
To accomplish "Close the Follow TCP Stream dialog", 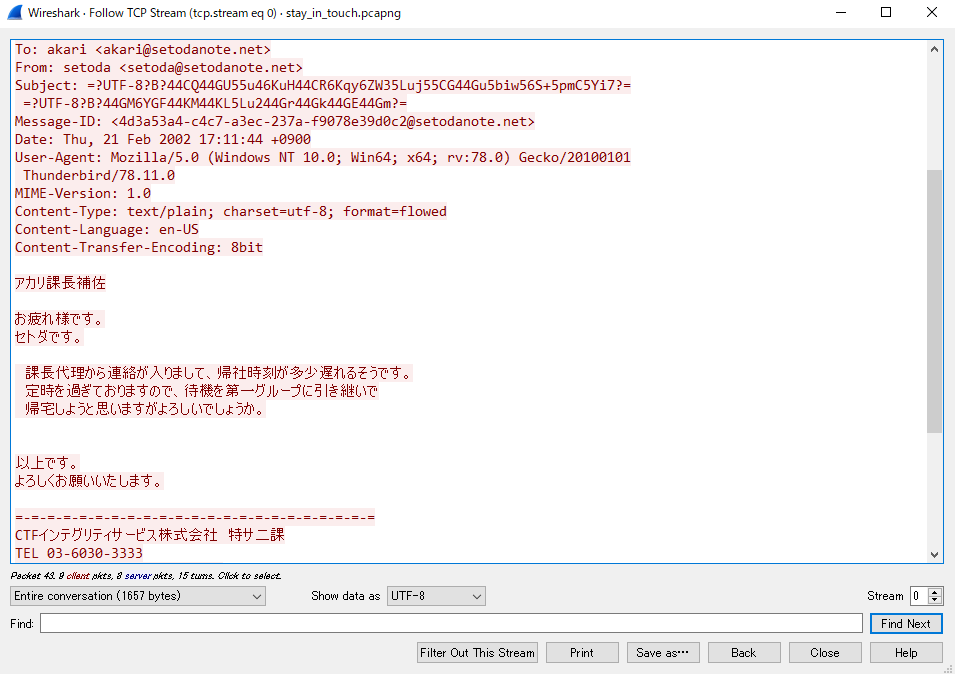I will click(825, 652).
